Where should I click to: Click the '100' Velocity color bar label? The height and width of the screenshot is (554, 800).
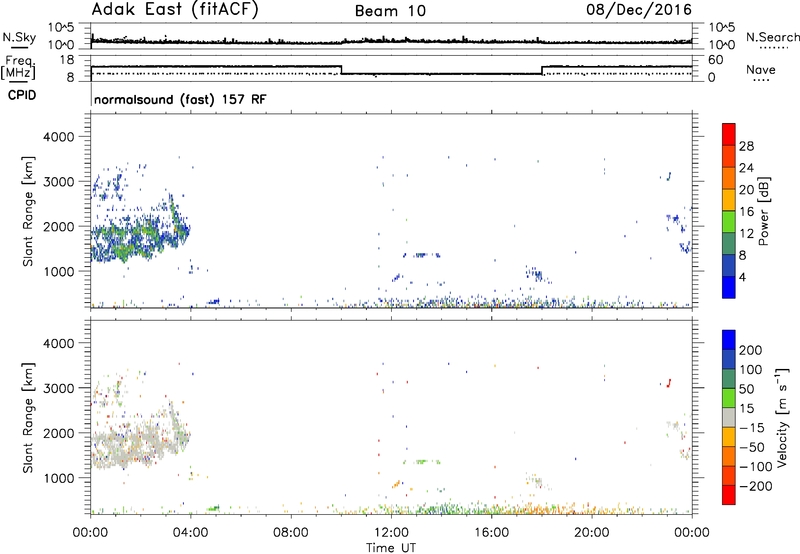click(x=751, y=370)
